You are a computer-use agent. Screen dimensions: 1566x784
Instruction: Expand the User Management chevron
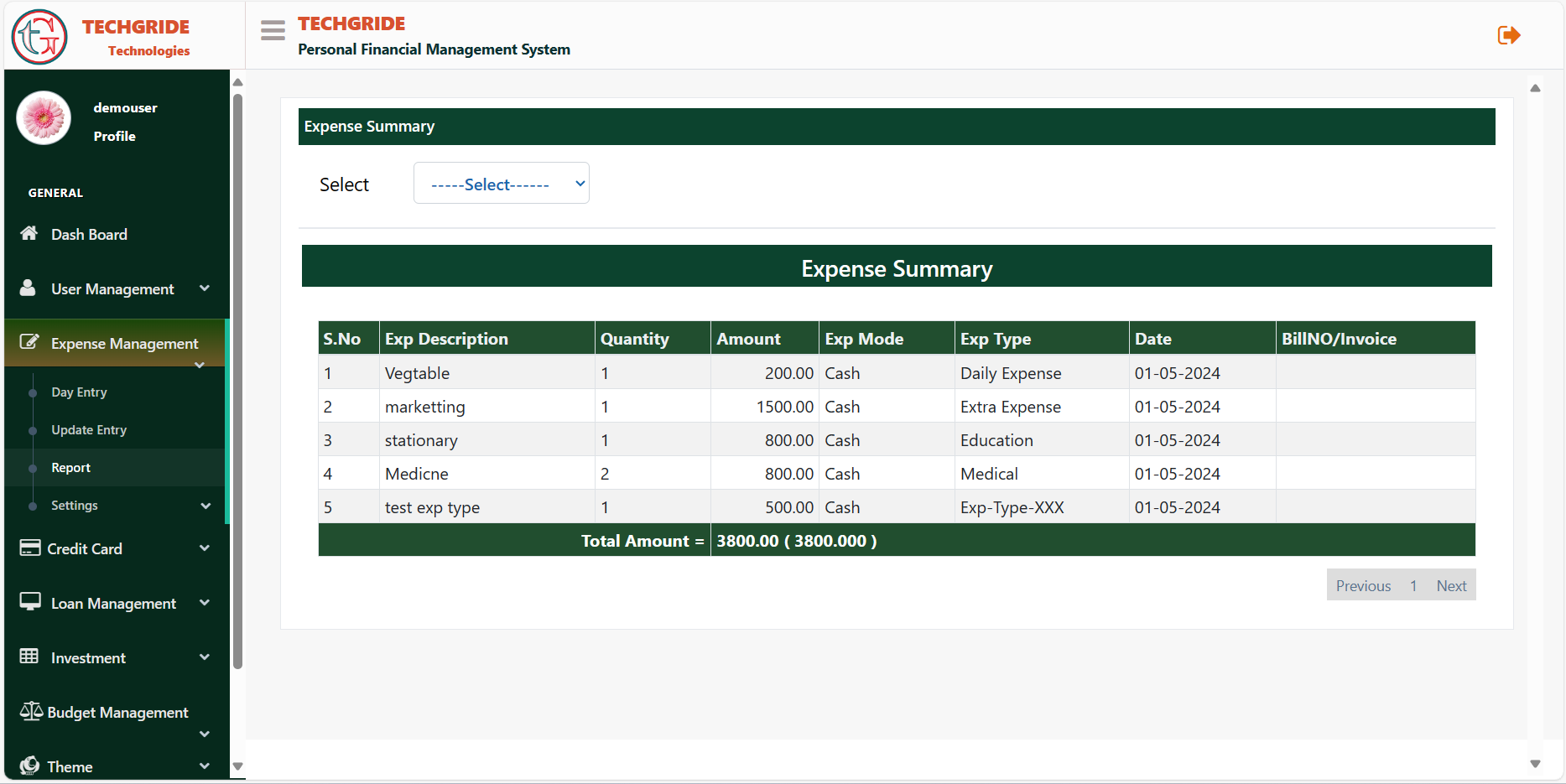(205, 288)
